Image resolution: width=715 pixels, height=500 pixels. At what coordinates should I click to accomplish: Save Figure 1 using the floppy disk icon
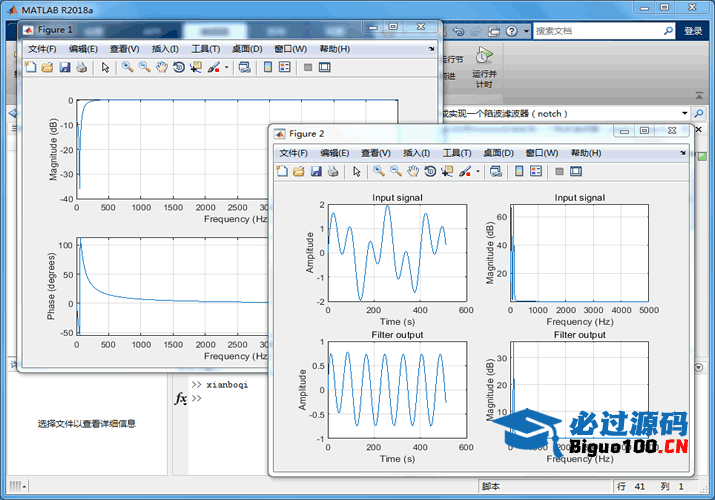point(65,67)
